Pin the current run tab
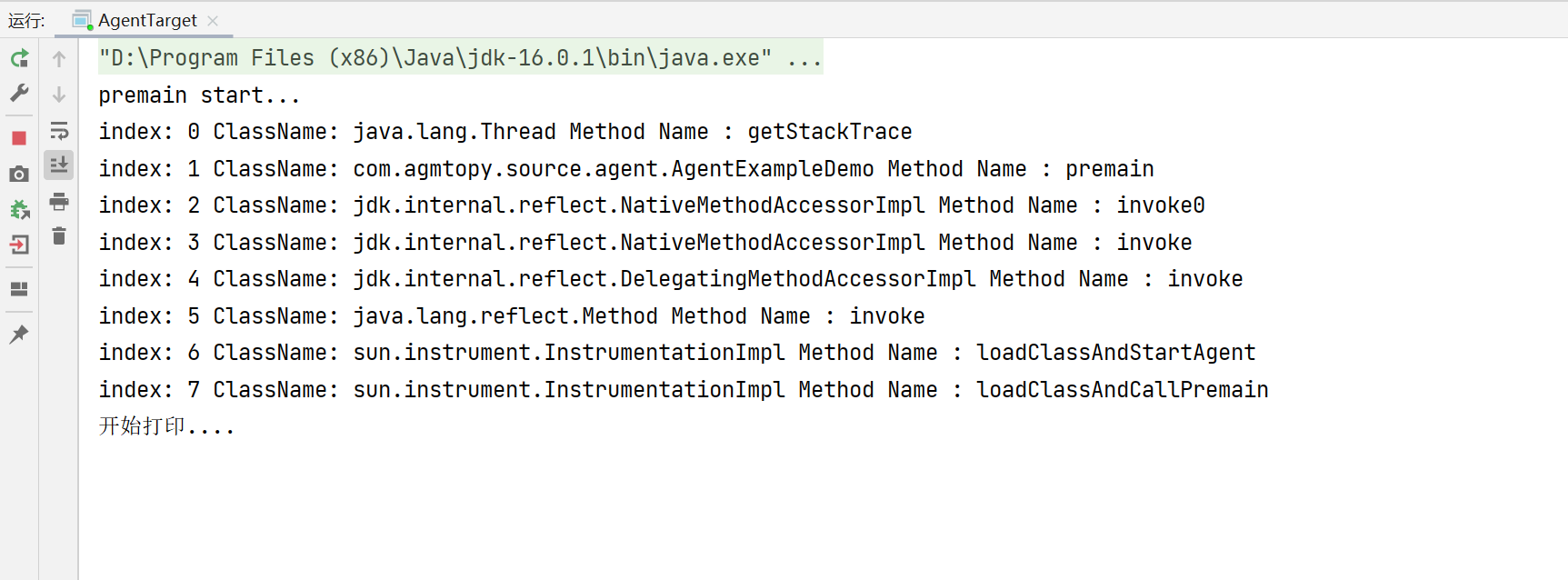This screenshot has width=1568, height=580. tap(19, 334)
